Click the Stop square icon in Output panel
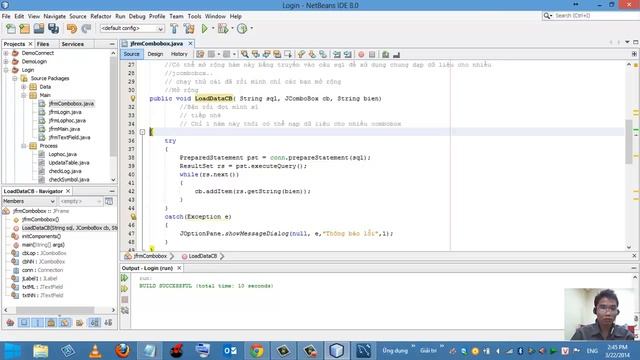This screenshot has height=360, width=640. coord(124,300)
